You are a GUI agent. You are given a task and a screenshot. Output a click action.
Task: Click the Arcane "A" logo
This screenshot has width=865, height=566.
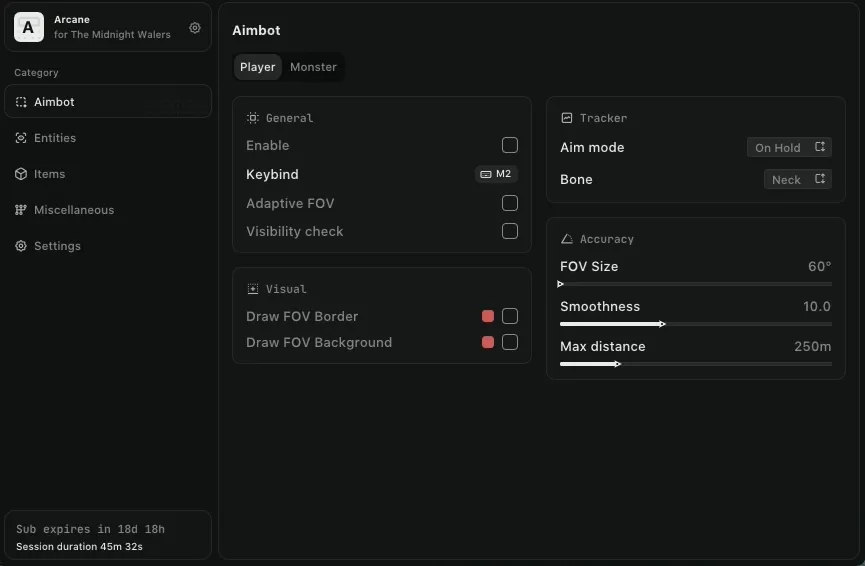(28, 28)
